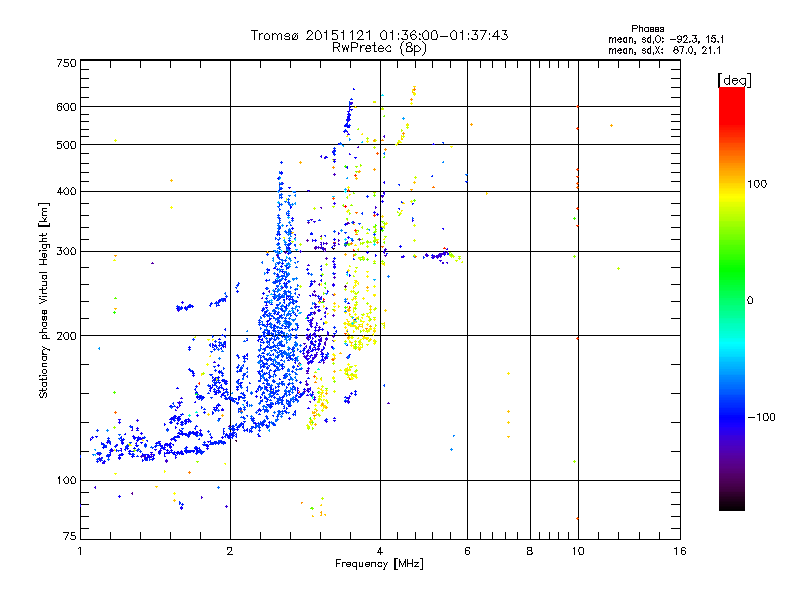Screen dimensions: 800x600
Task: Click the x-axis tick label '10'
Action: 578,551
